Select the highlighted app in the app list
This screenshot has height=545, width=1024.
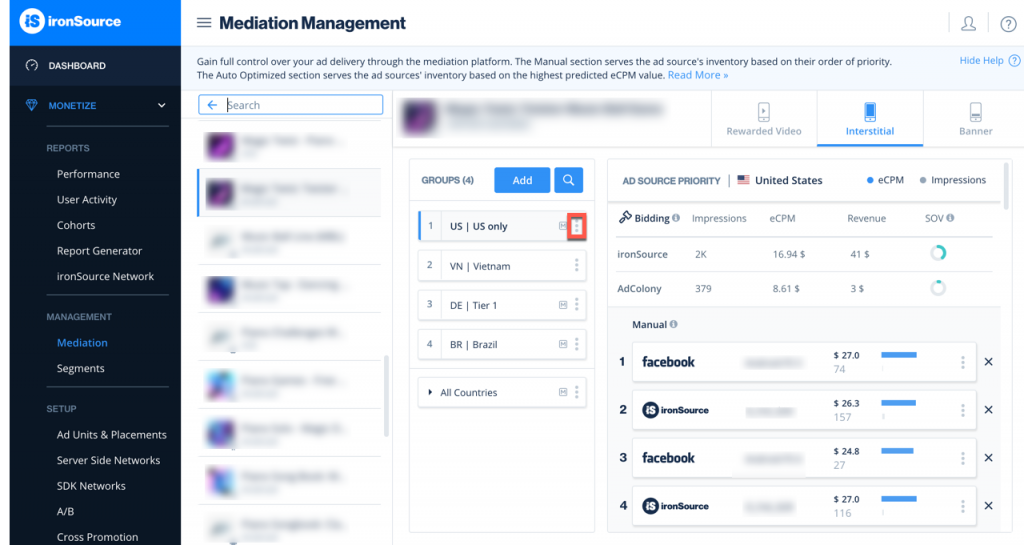pos(289,193)
